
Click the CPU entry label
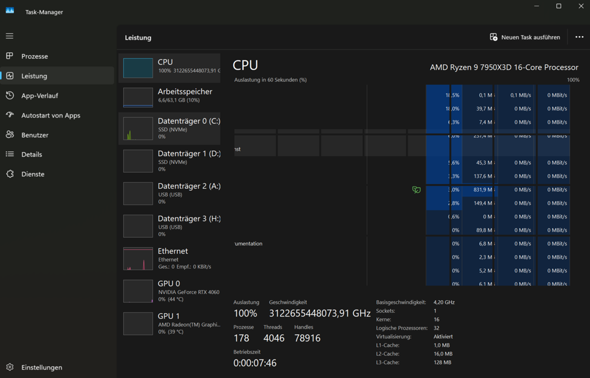pyautogui.click(x=165, y=62)
